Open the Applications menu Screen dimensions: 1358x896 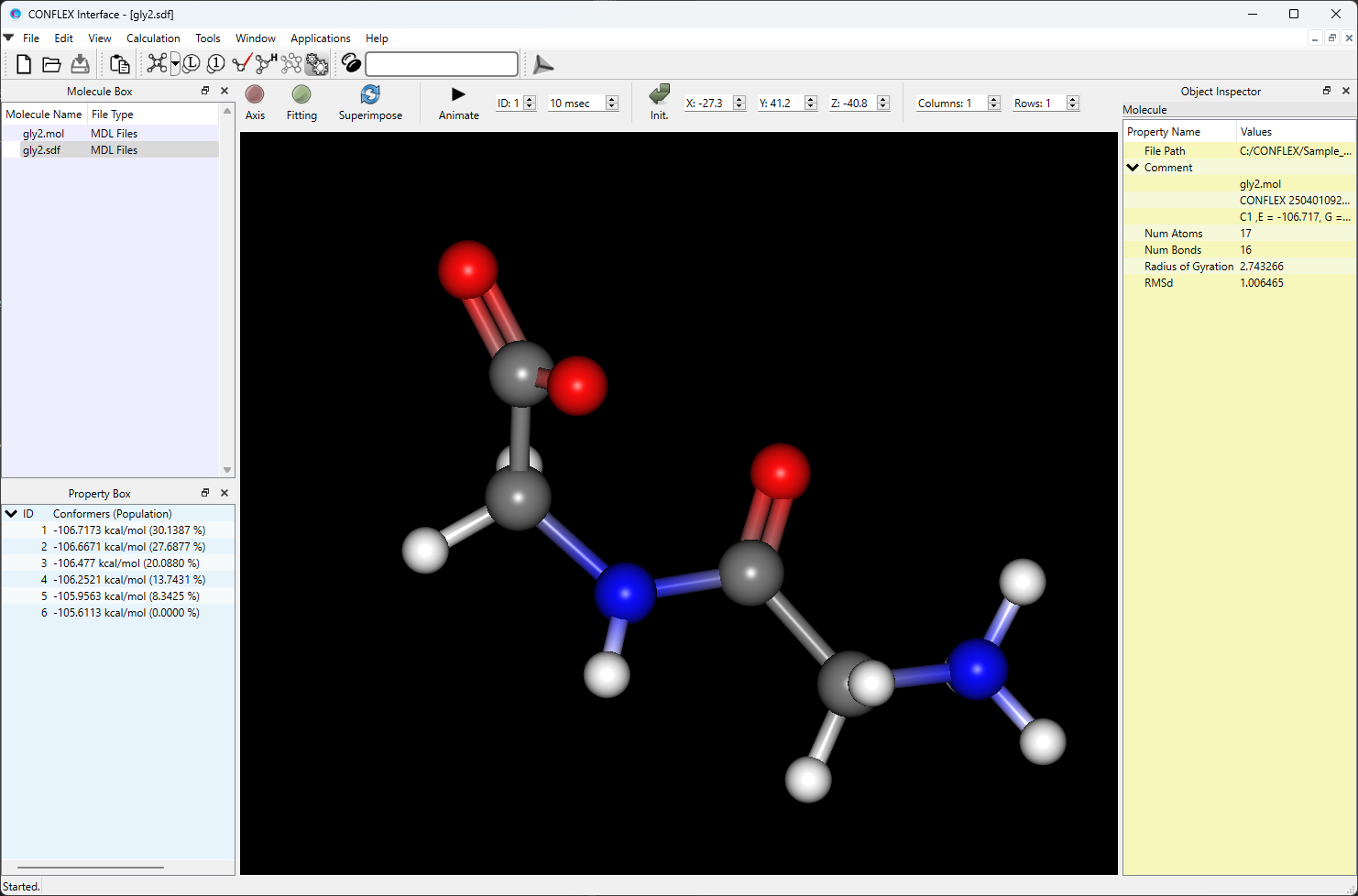pyautogui.click(x=320, y=38)
